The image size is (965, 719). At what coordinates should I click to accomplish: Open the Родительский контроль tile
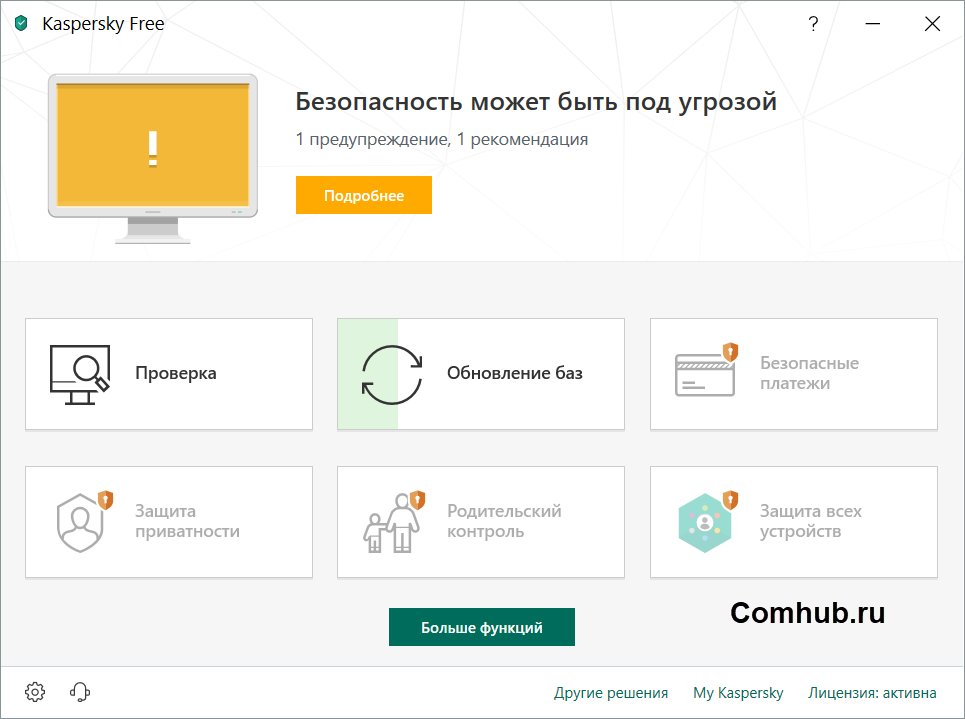tap(481, 521)
